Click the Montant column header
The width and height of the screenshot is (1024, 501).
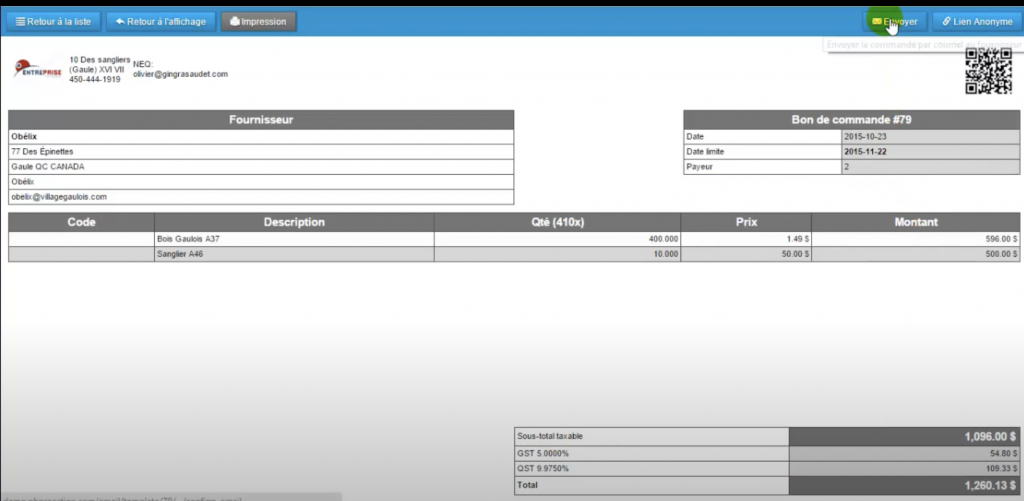[x=914, y=222]
